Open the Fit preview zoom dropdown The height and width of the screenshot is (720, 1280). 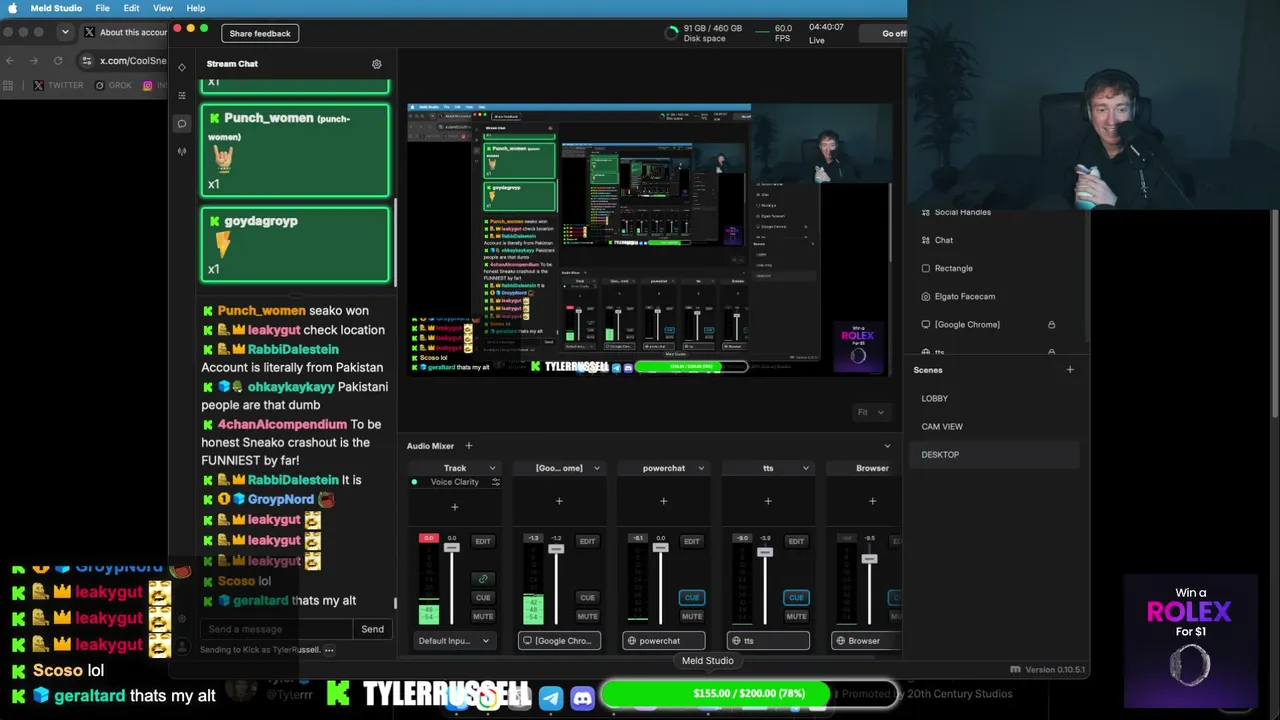[871, 412]
